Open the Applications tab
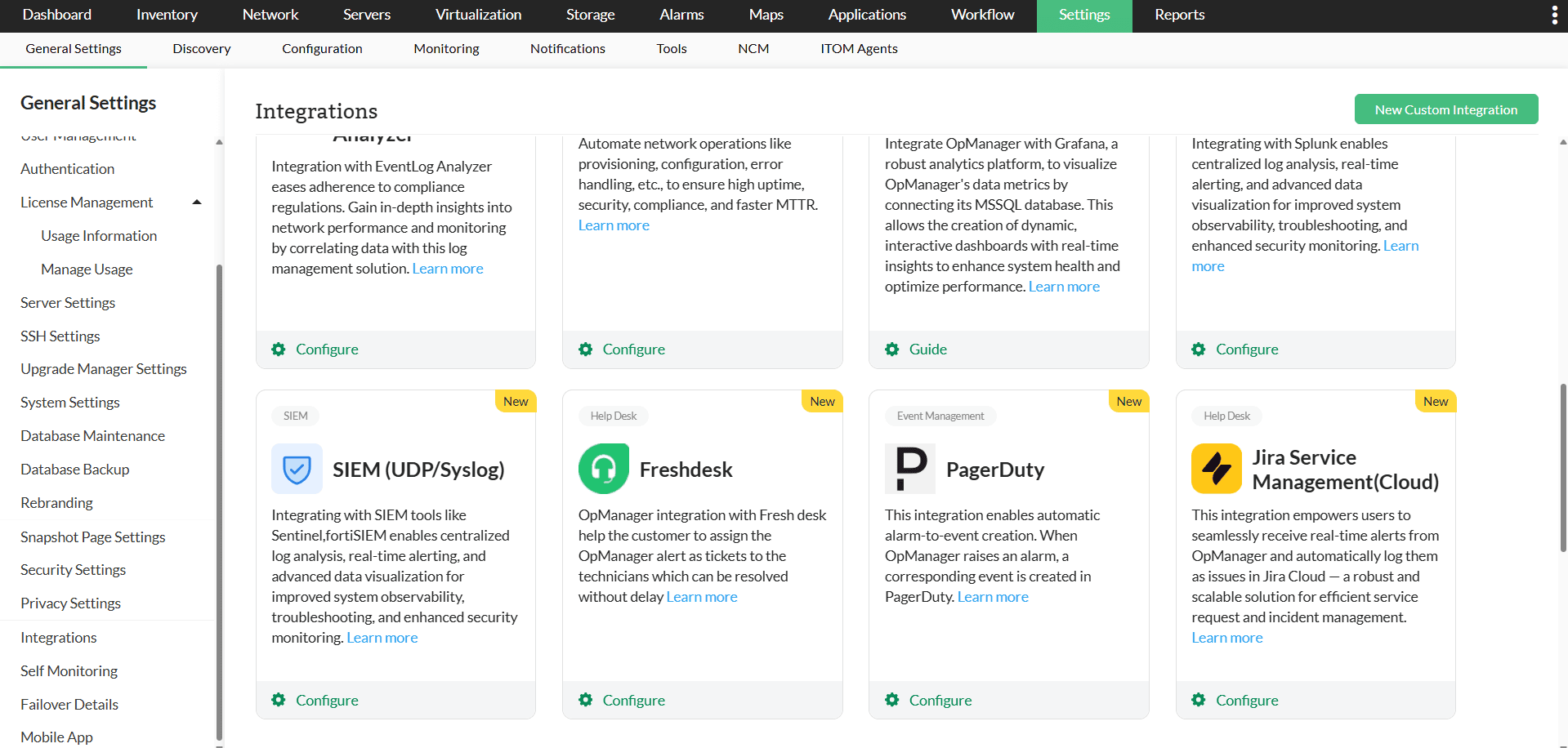The width and height of the screenshot is (1568, 748). (x=867, y=15)
